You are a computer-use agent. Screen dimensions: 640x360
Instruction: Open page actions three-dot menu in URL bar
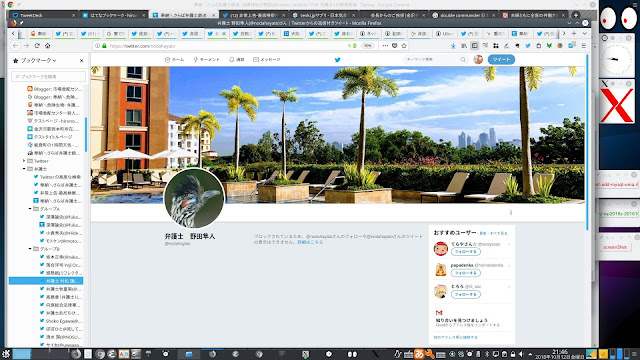pos(385,46)
